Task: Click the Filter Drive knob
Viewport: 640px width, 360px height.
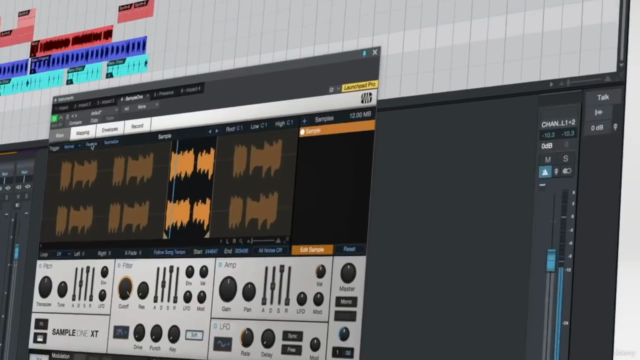Action: 139,333
